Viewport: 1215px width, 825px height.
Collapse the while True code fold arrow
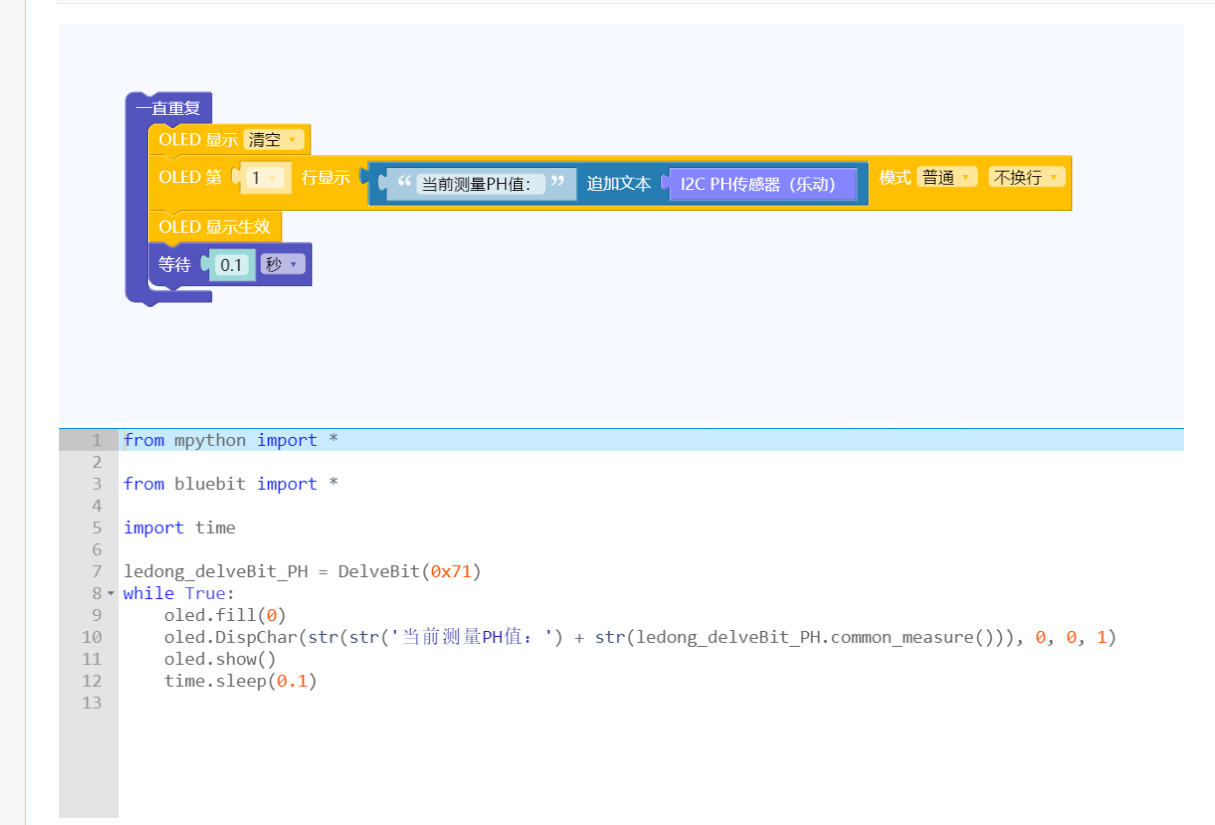(111, 594)
